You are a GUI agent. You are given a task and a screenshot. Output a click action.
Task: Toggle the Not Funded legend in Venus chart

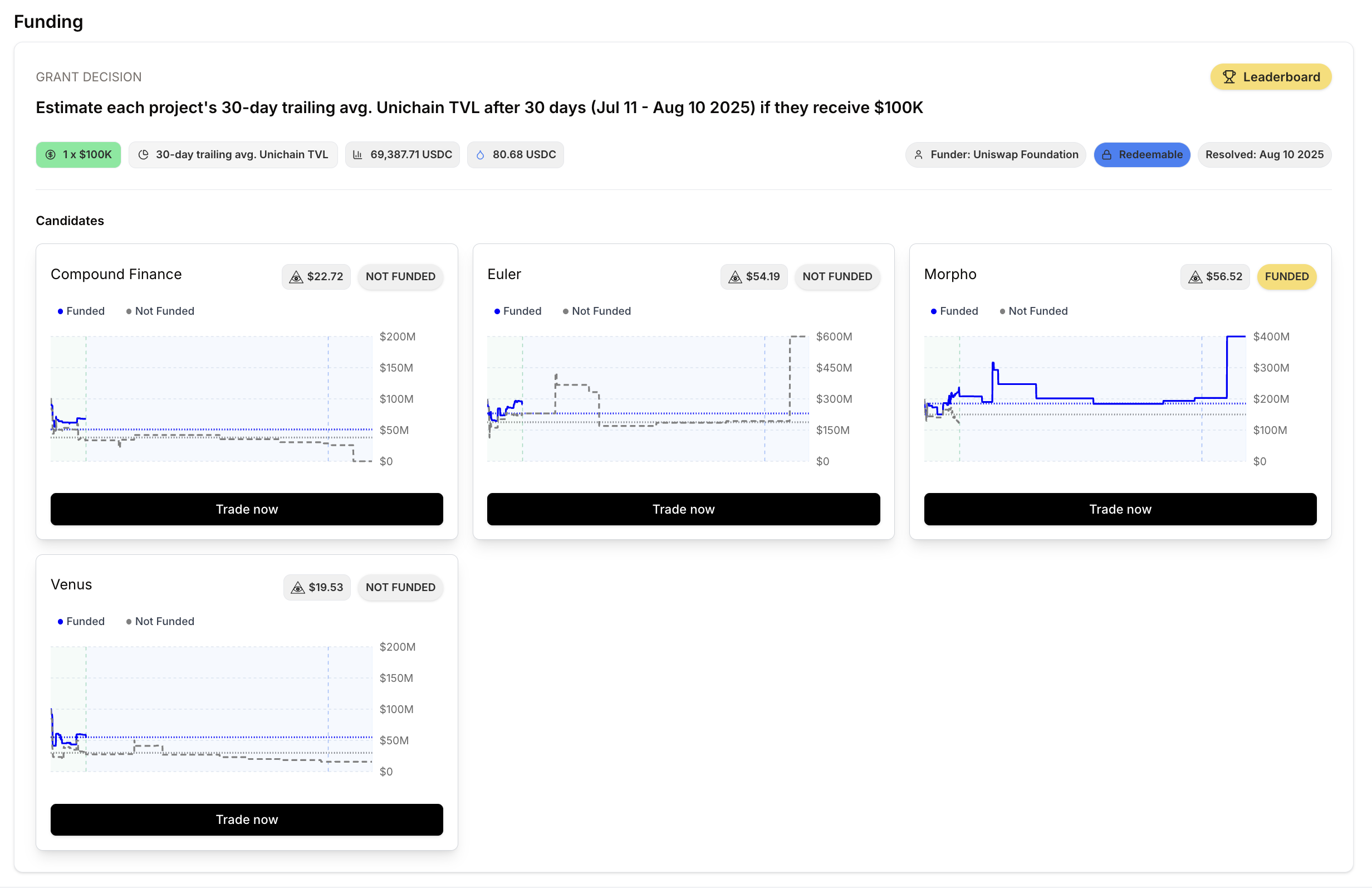(x=160, y=622)
